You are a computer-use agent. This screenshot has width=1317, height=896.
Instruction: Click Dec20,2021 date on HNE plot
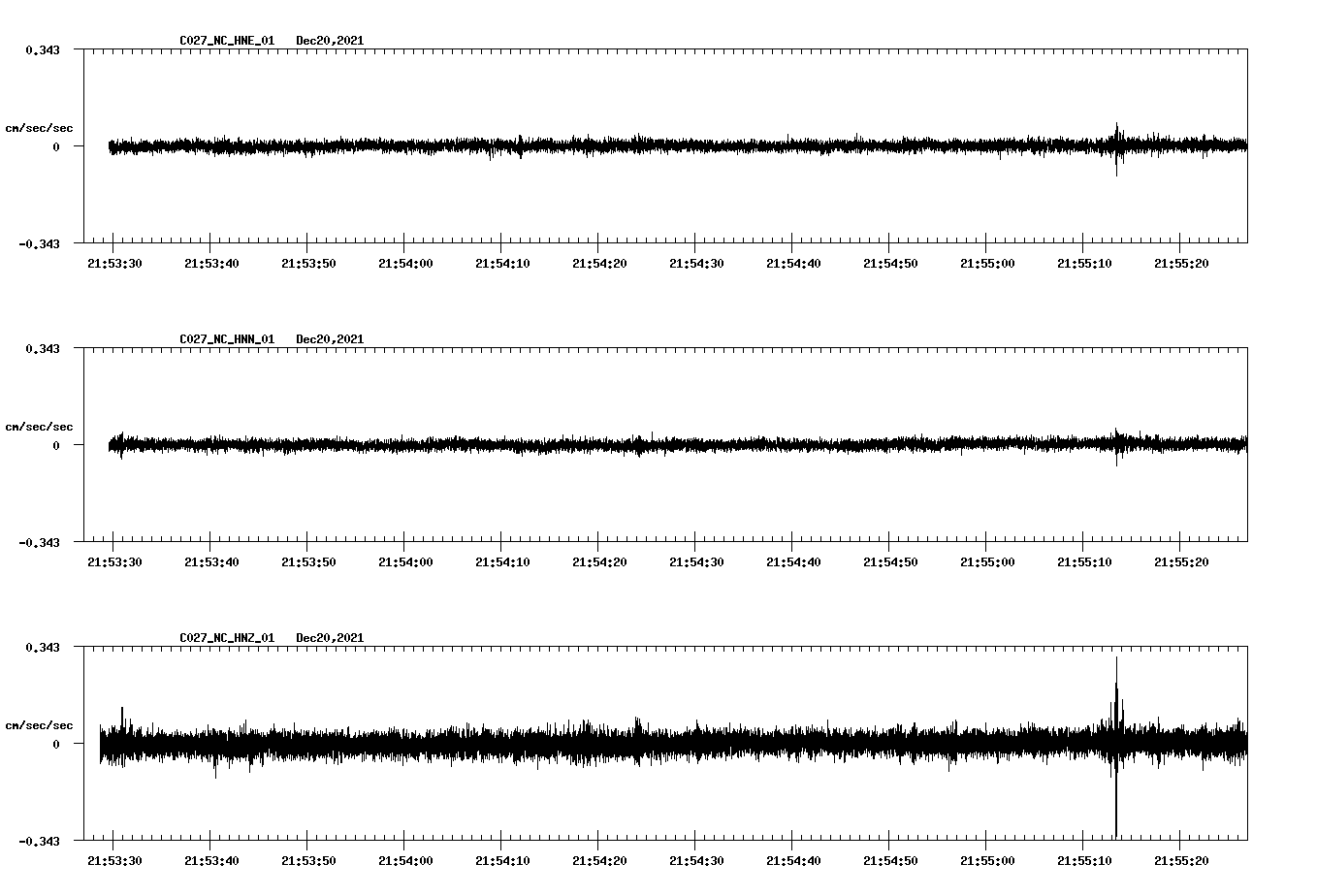pyautogui.click(x=330, y=41)
